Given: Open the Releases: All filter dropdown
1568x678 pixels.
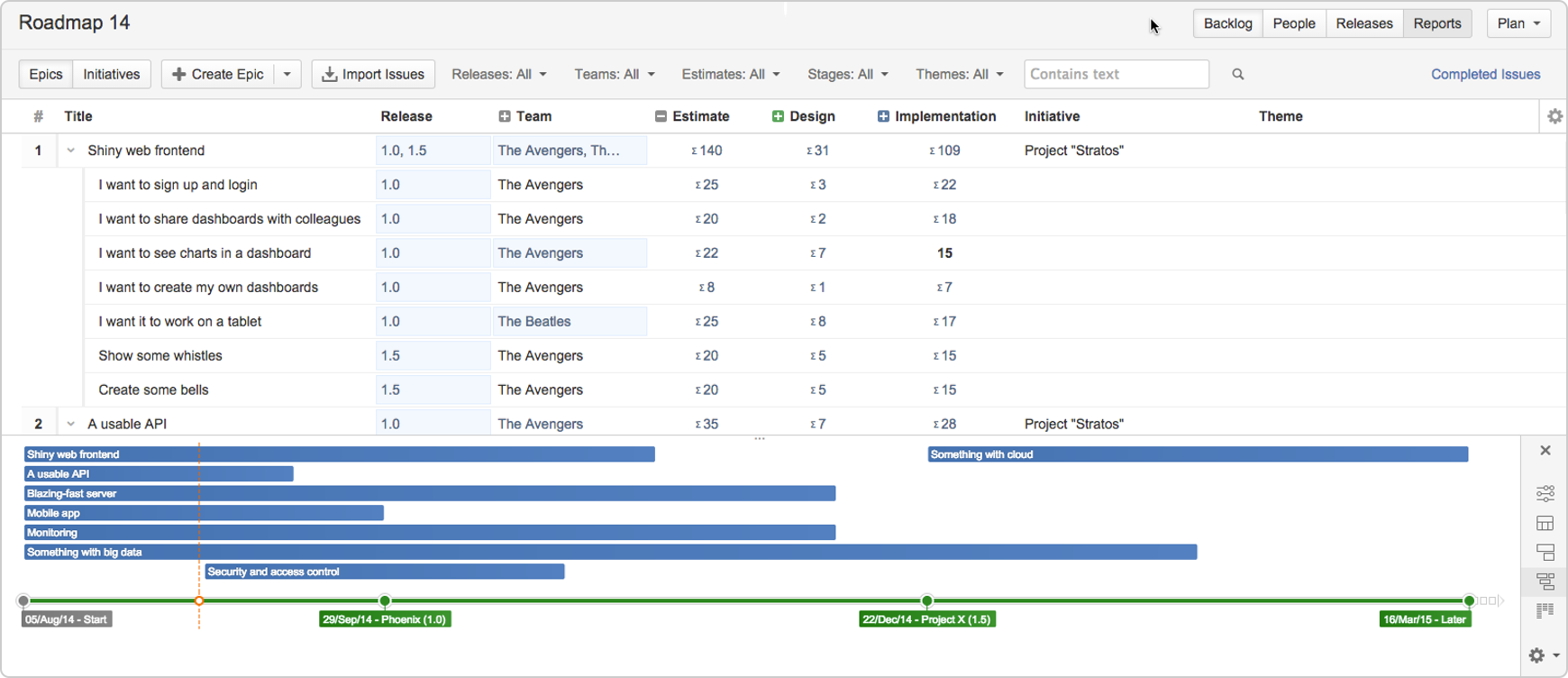Looking at the screenshot, I should pyautogui.click(x=499, y=75).
